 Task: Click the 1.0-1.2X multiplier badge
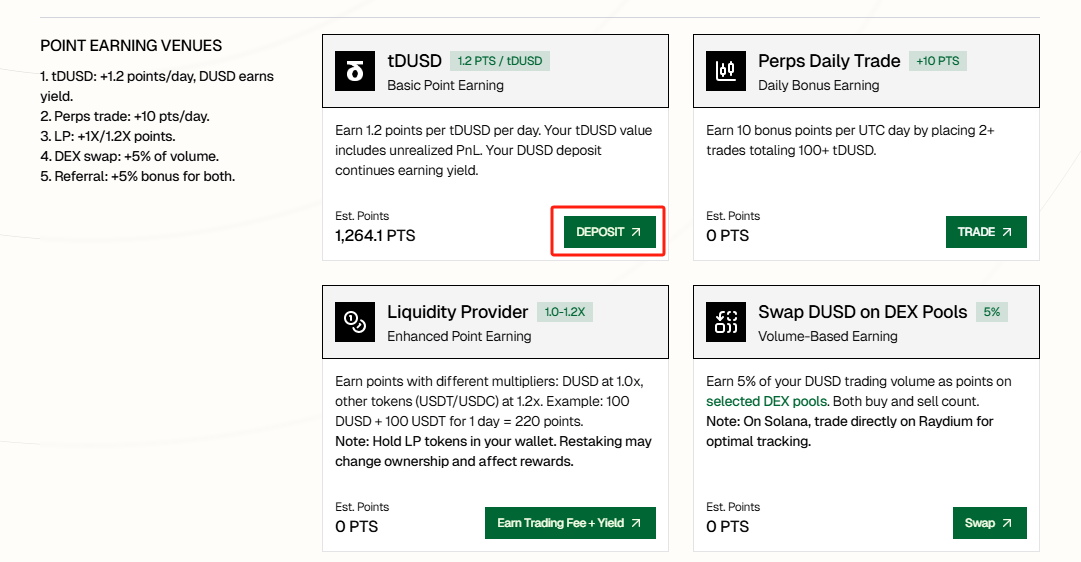coord(565,312)
